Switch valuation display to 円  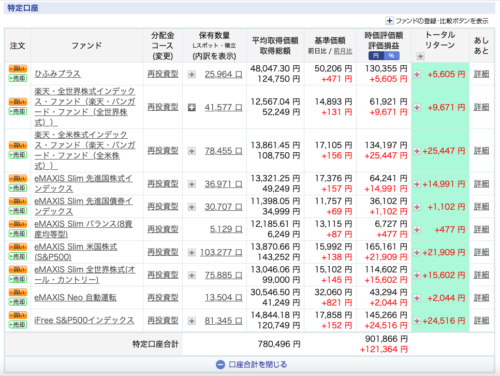pyautogui.click(x=376, y=56)
